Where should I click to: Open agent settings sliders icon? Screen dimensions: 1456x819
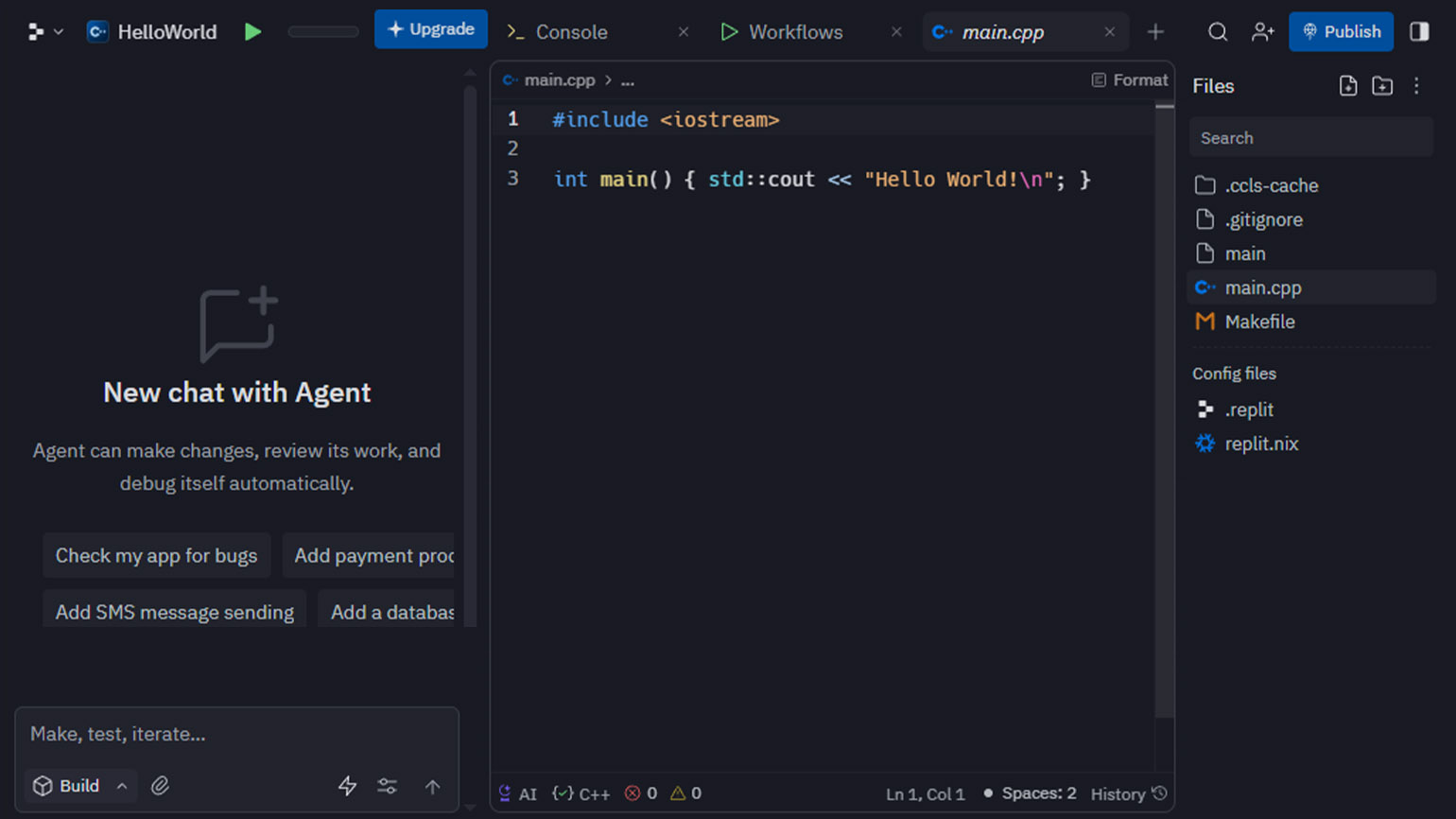[388, 786]
